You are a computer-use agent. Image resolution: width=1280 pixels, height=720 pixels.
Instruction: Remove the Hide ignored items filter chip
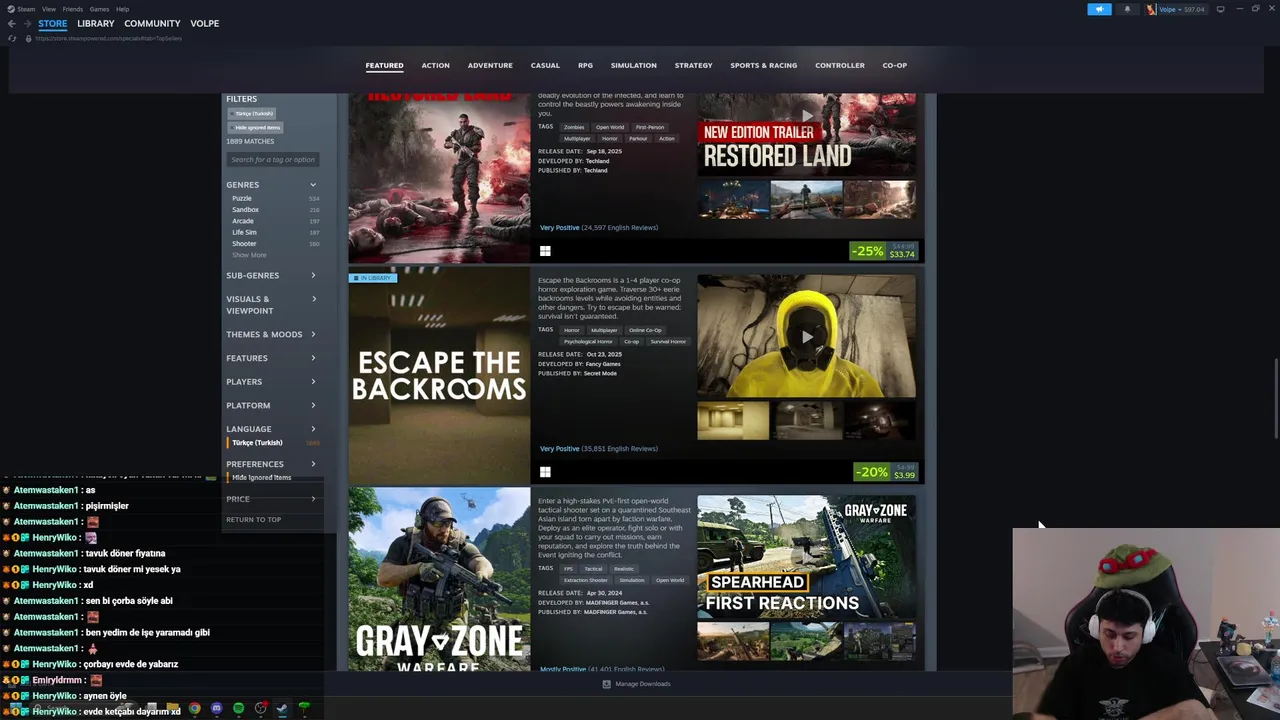point(257,127)
